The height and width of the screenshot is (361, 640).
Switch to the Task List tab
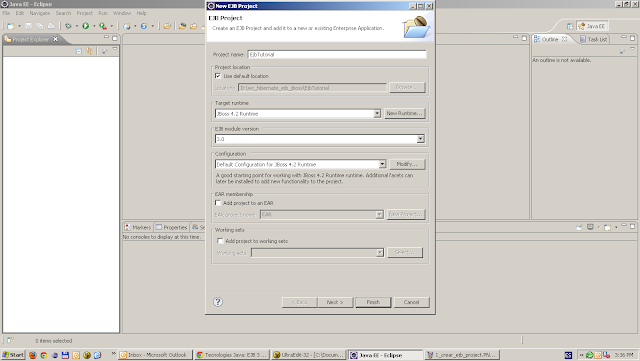[x=593, y=39]
